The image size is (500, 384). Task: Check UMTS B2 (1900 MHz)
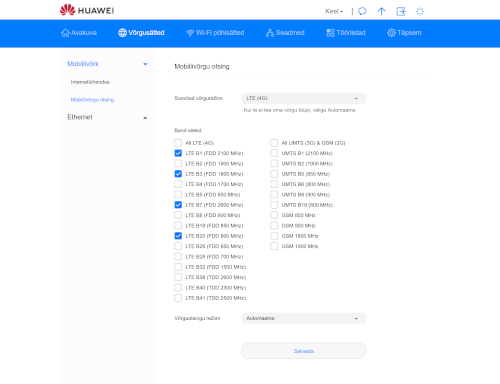coord(274,164)
